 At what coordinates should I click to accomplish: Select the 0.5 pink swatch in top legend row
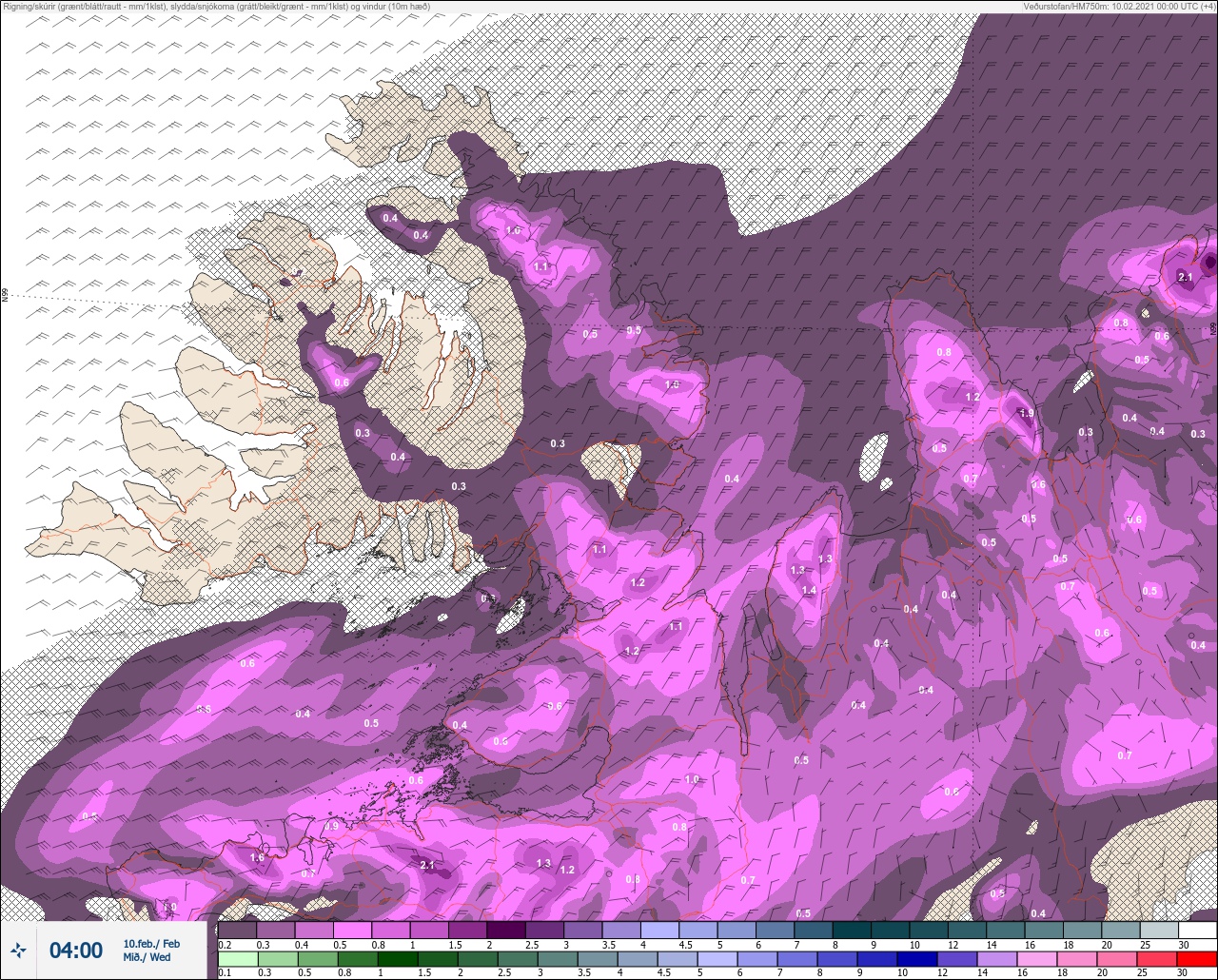[x=352, y=930]
